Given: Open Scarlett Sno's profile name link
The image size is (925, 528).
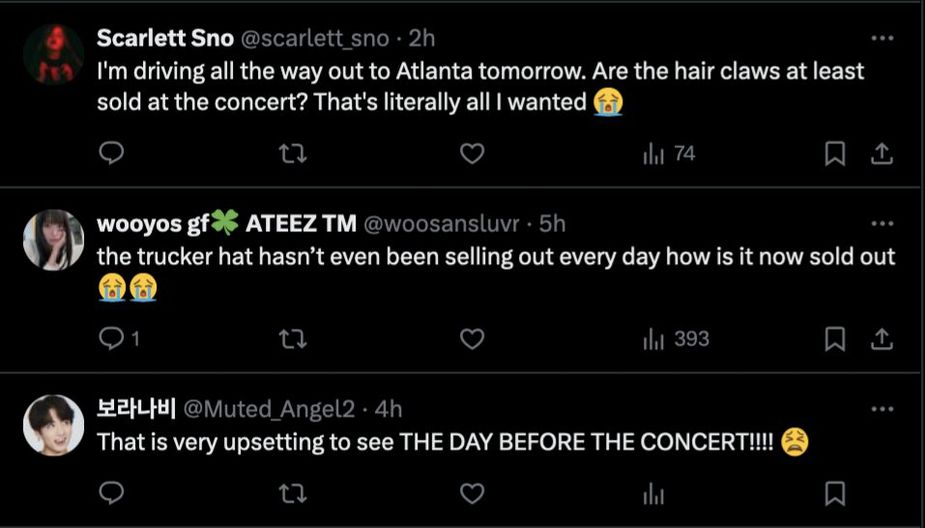Looking at the screenshot, I should (164, 38).
